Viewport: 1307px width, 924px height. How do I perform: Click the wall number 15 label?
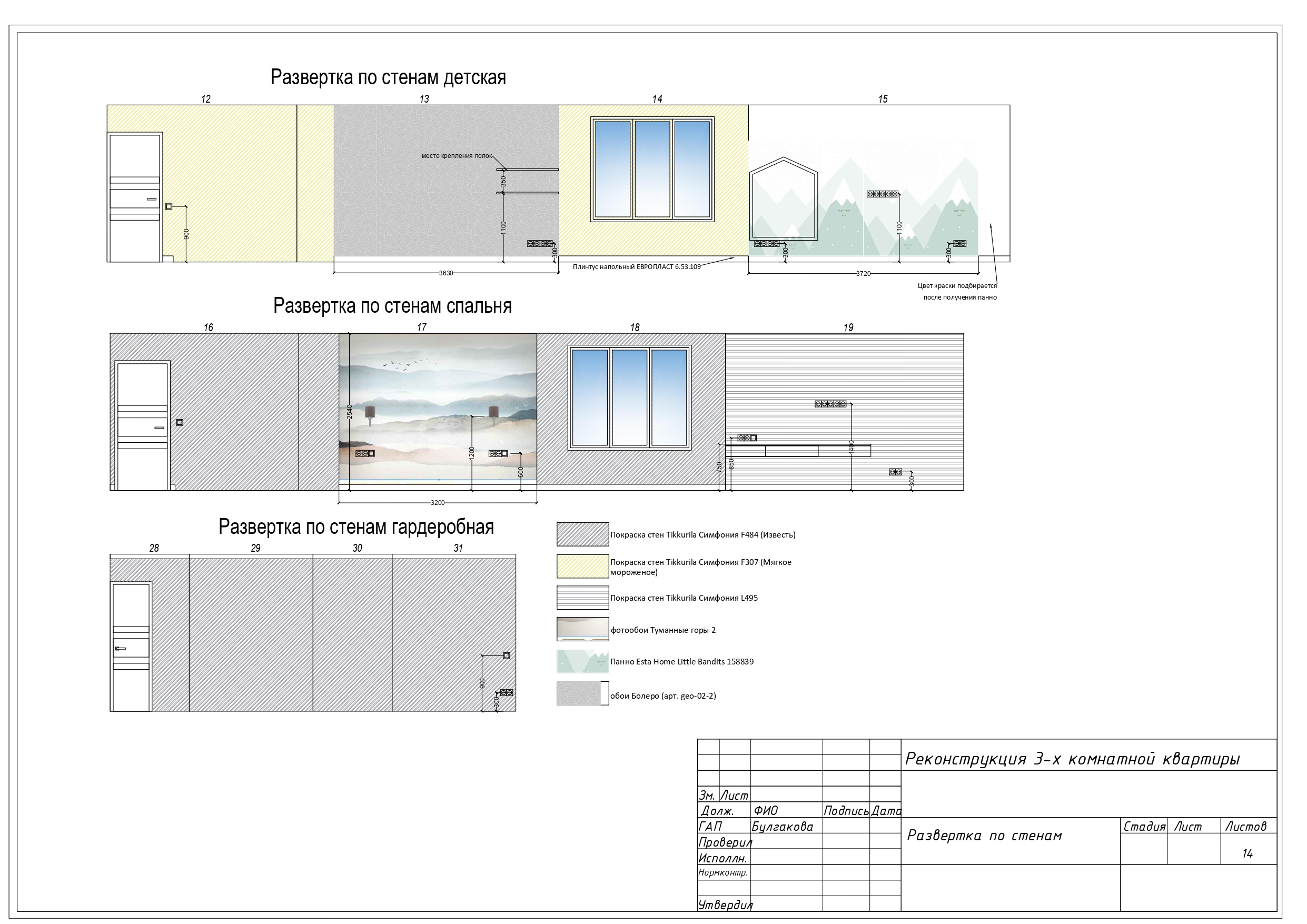(x=883, y=99)
